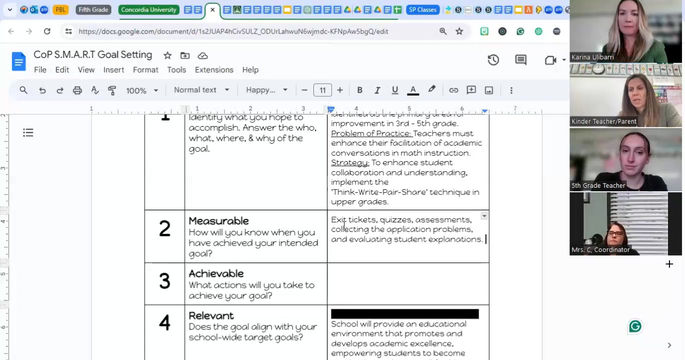Expand the side panel chevron arrow
The image size is (685, 360).
click(669, 345)
